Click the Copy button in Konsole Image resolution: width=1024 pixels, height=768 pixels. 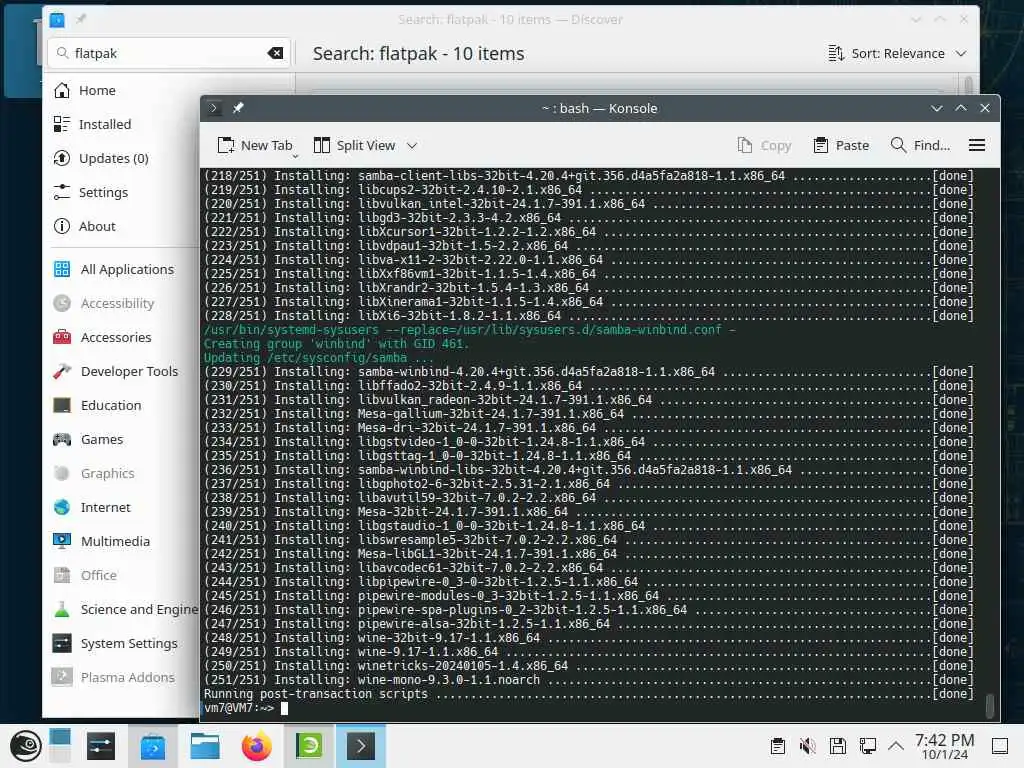[764, 145]
